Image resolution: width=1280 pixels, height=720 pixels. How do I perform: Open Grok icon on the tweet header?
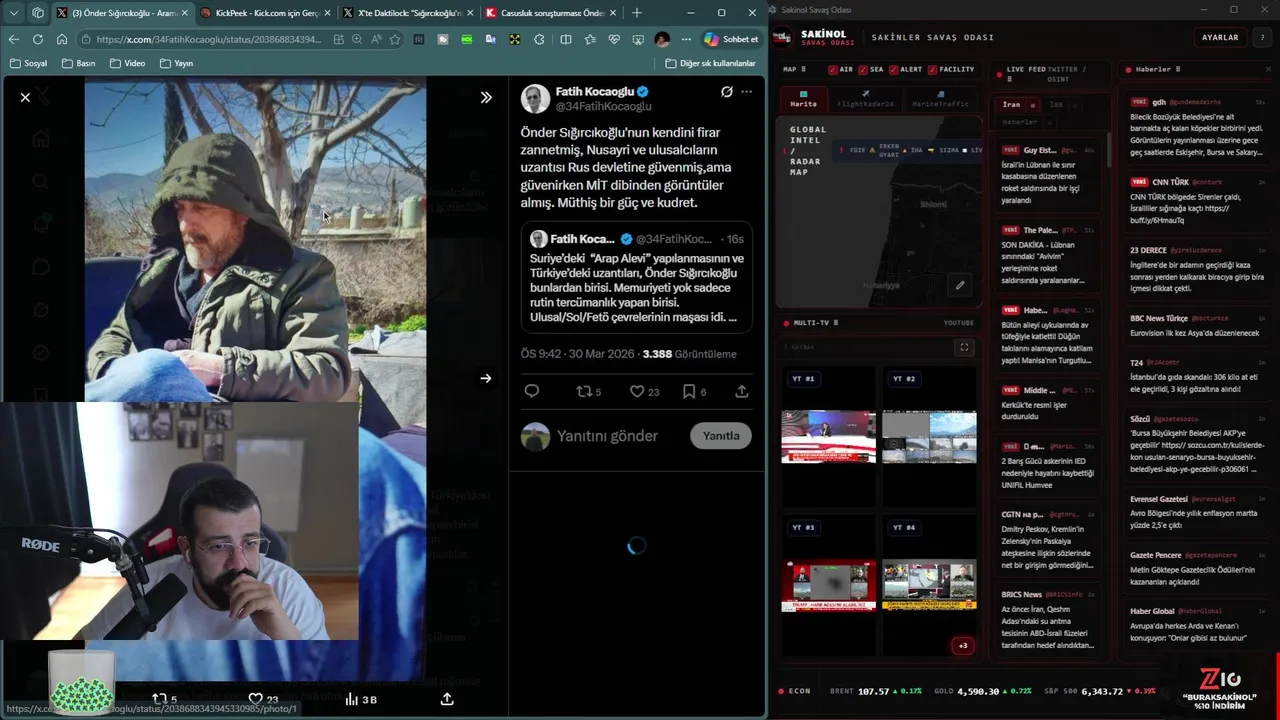(x=727, y=92)
